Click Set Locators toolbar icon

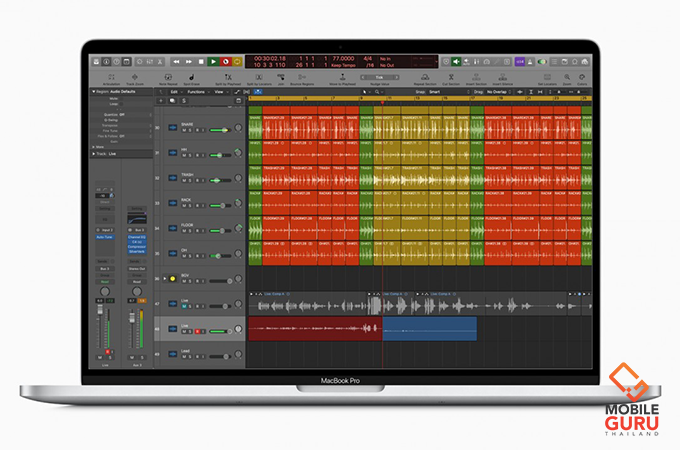click(x=547, y=77)
